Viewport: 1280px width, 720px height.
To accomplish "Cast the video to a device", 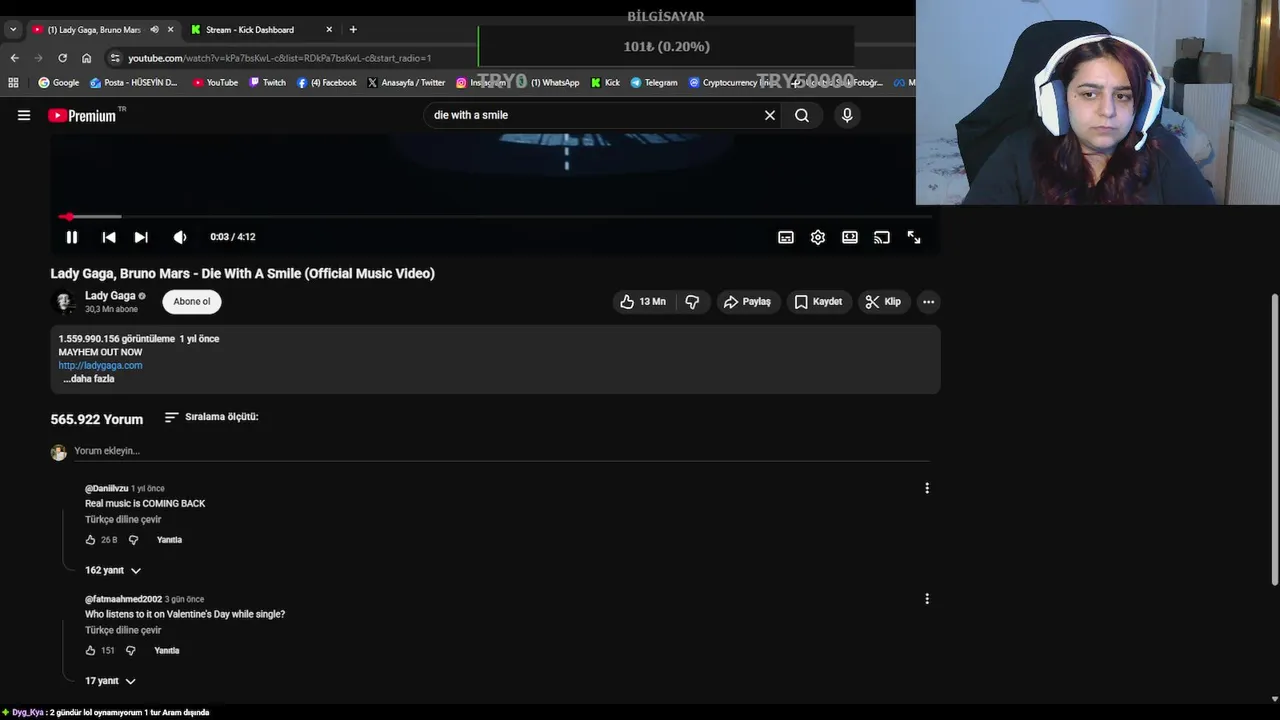I will [882, 237].
